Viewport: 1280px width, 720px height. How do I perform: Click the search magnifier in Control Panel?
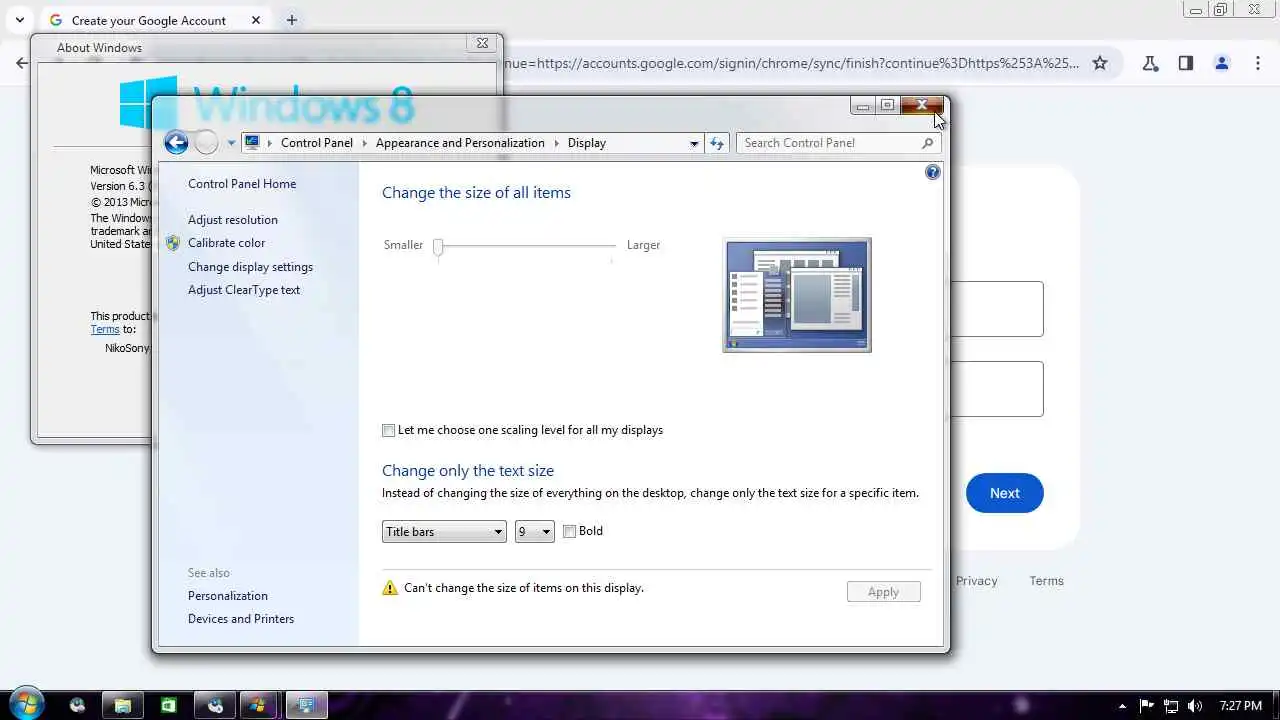pyautogui.click(x=927, y=143)
